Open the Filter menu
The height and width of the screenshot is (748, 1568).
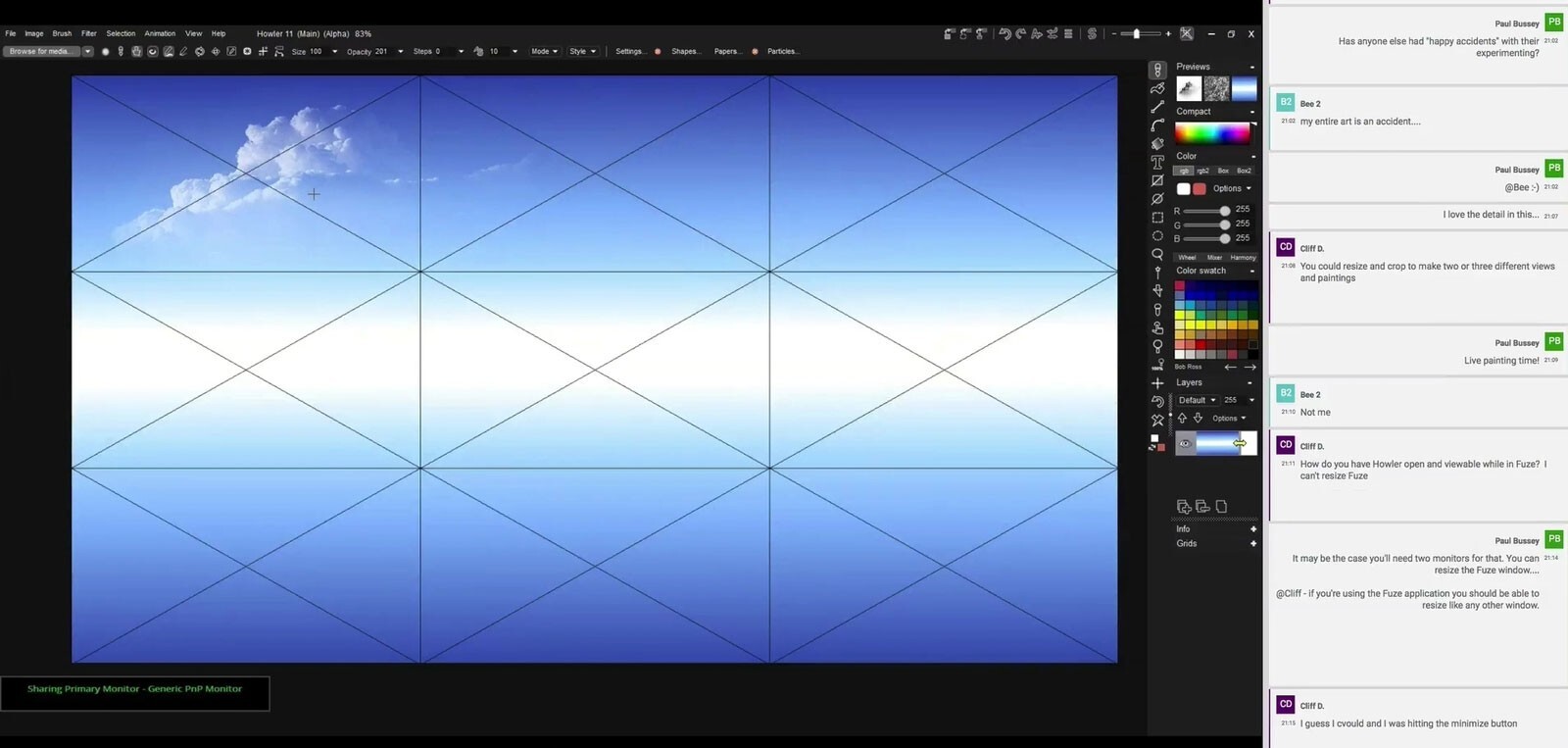[88, 33]
